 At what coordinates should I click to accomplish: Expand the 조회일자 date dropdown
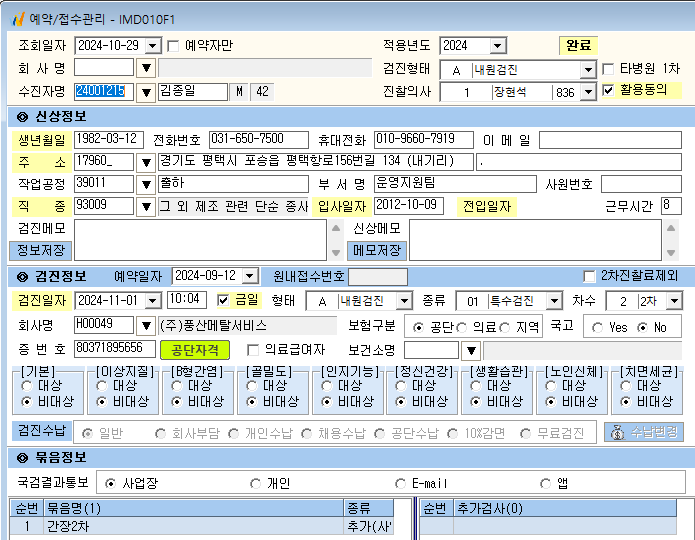pyautogui.click(x=153, y=46)
